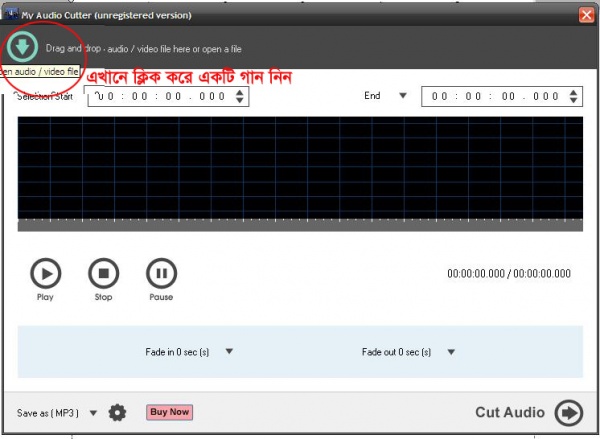Image resolution: width=600 pixels, height=439 pixels.
Task: Click the 00:00:00.000 / 00:00:00.000 position readout
Action: pos(509,274)
